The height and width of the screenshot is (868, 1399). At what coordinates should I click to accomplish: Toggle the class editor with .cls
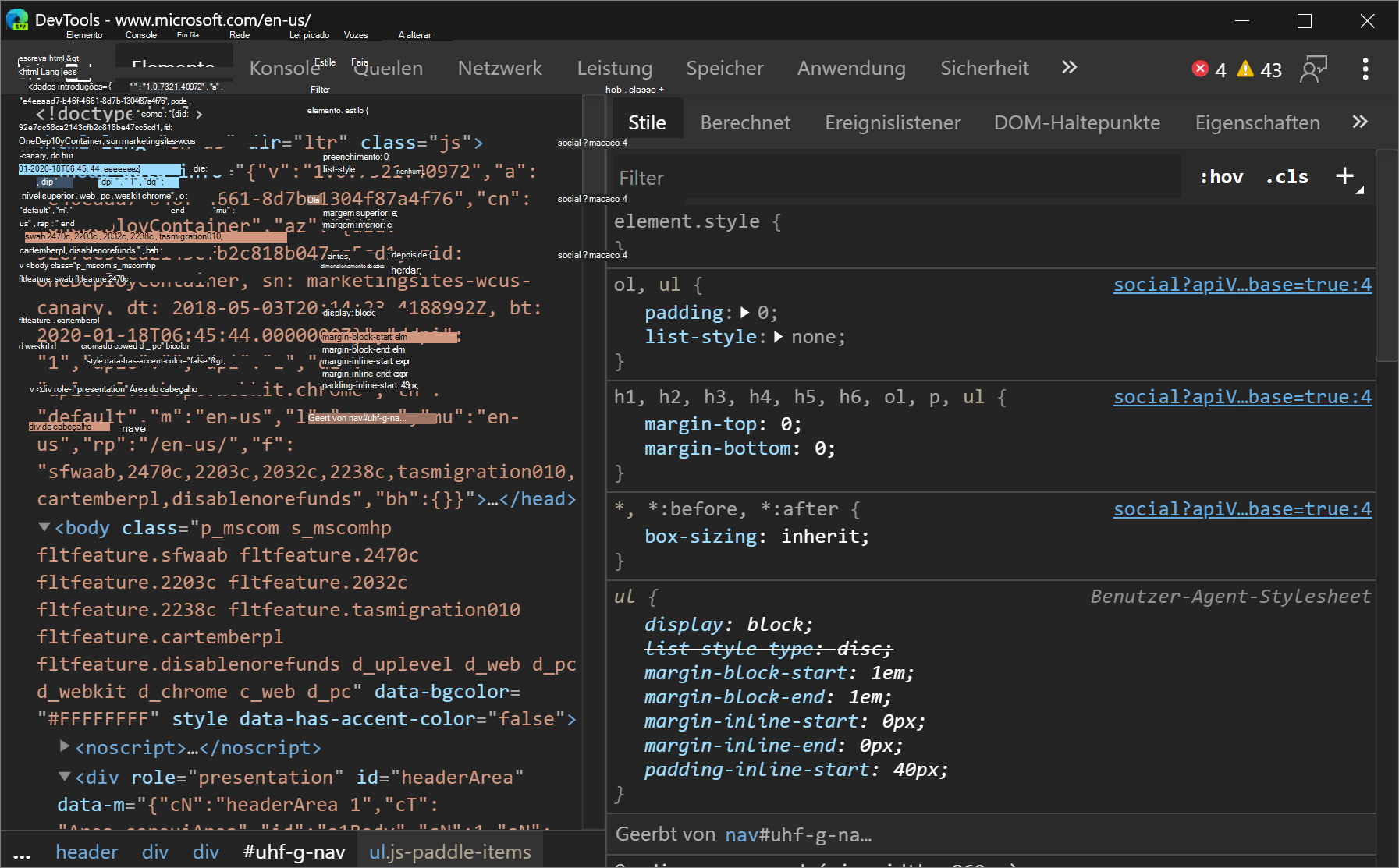[1286, 176]
